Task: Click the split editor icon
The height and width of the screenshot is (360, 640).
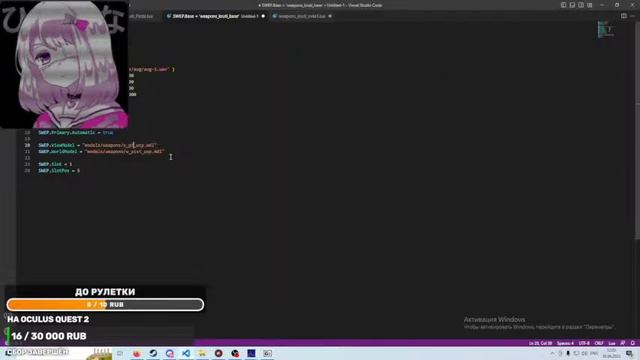Action: [624, 16]
